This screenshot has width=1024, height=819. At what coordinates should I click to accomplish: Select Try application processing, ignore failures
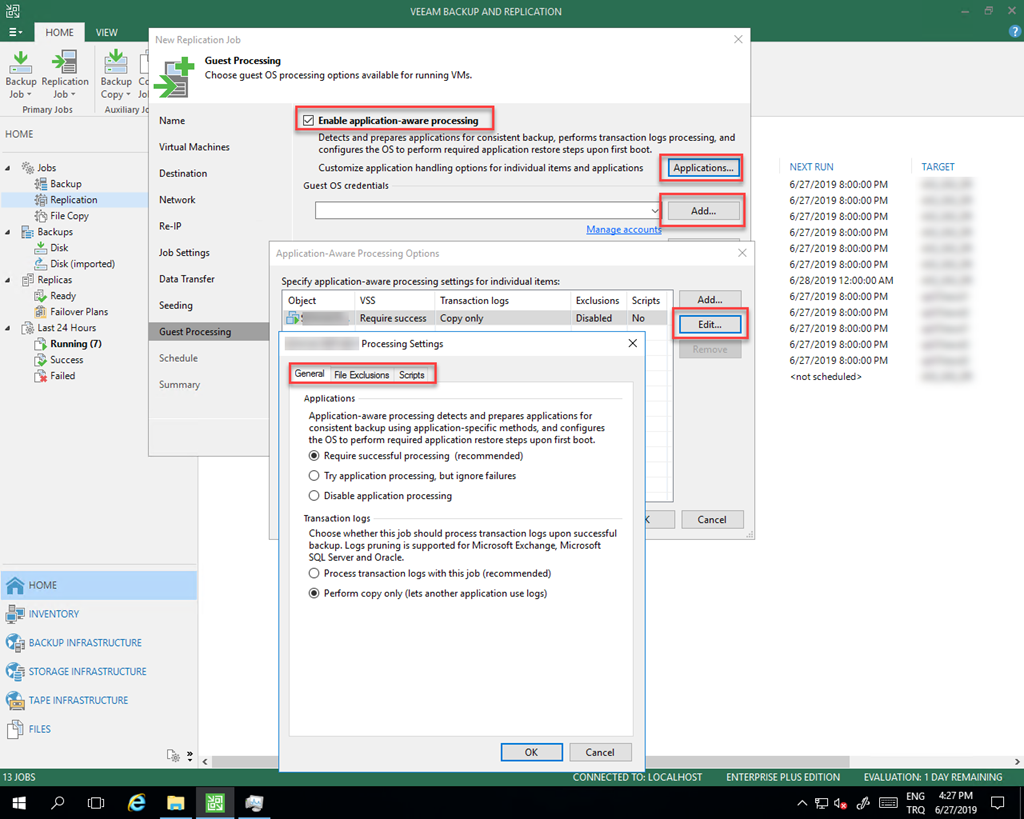point(314,475)
